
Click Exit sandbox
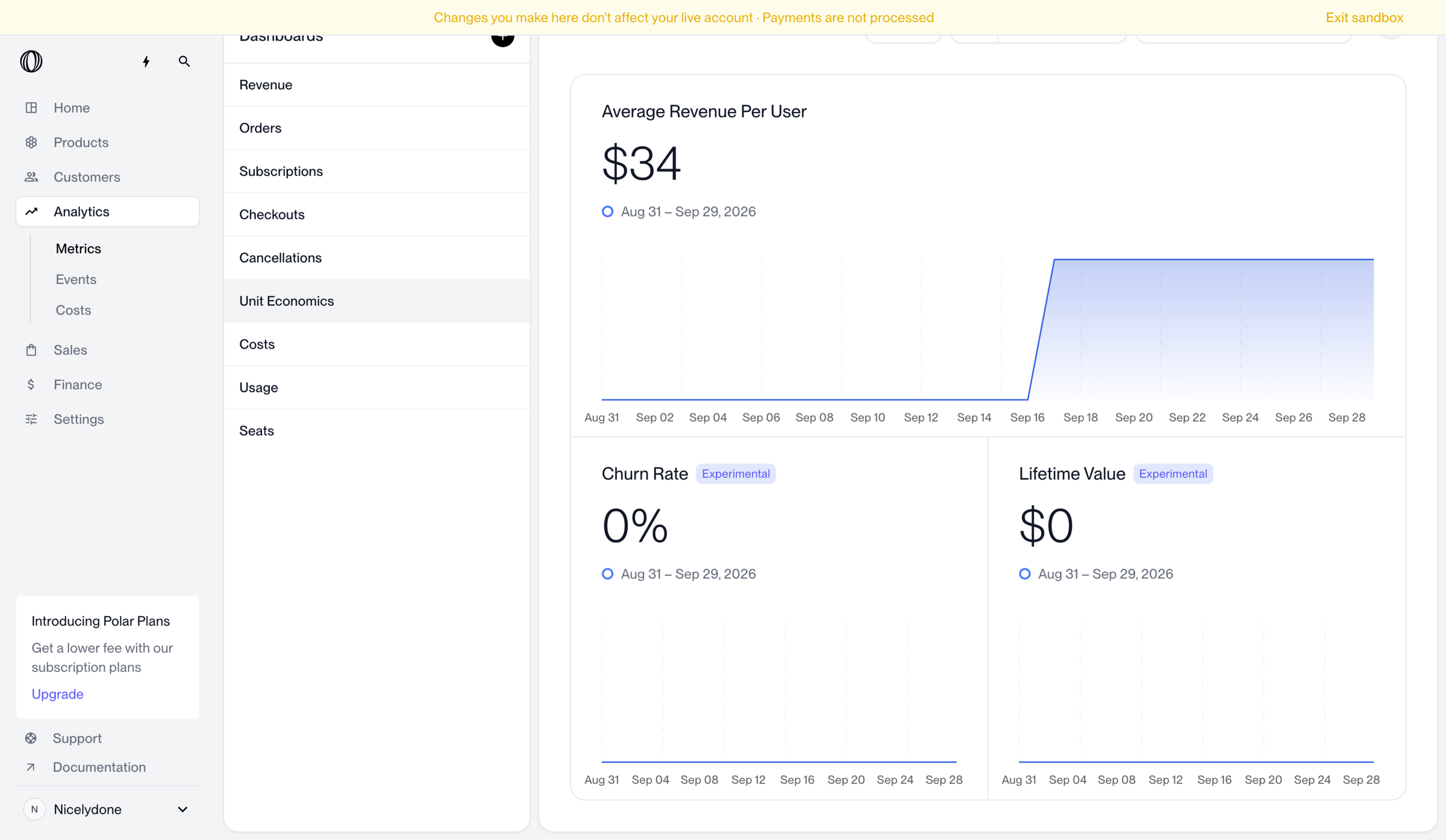pyautogui.click(x=1364, y=17)
